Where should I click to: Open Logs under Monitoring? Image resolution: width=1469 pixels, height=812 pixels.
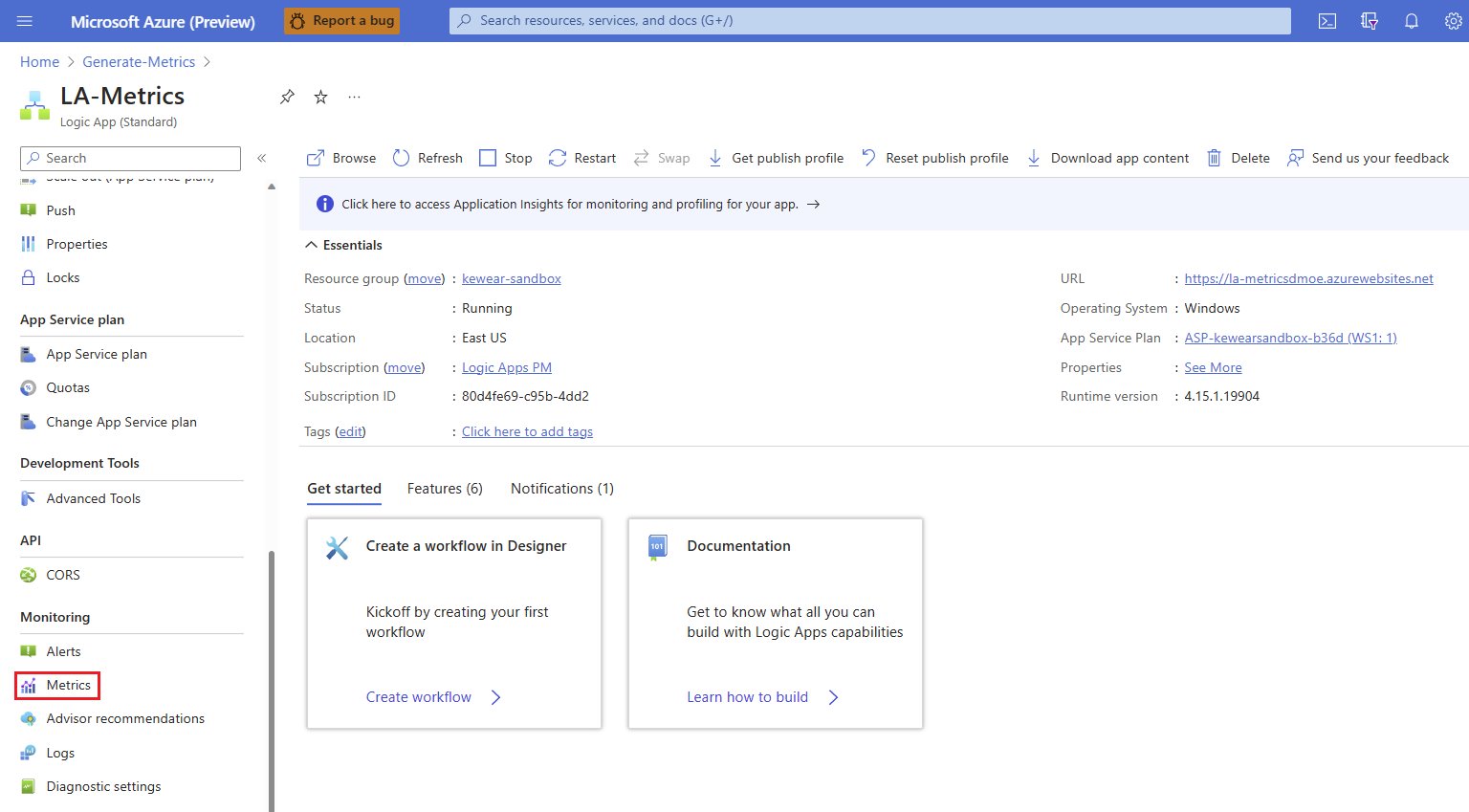(60, 753)
